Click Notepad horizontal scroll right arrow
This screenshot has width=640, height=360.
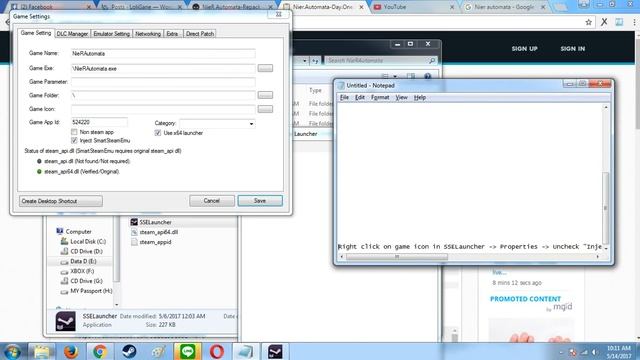tap(598, 257)
